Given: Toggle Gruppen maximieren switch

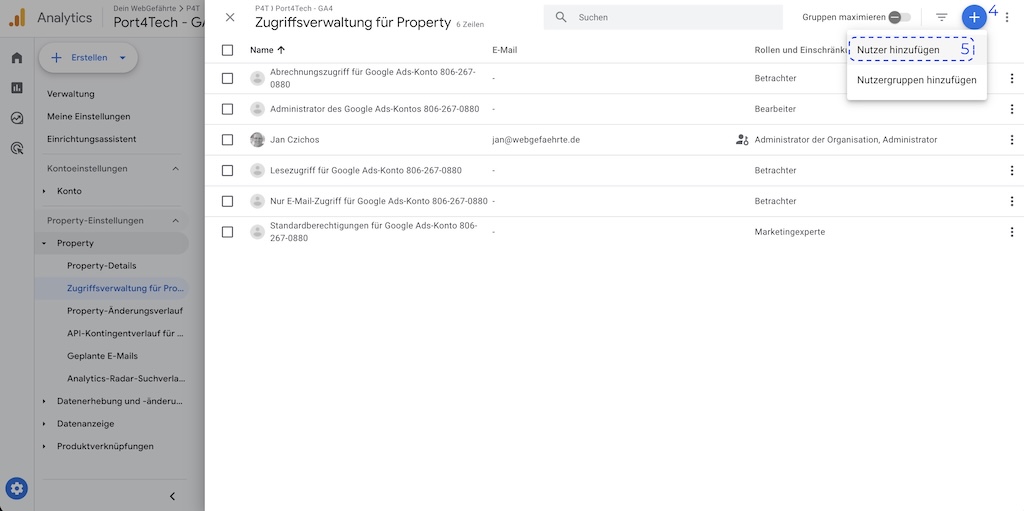Looking at the screenshot, I should [899, 17].
